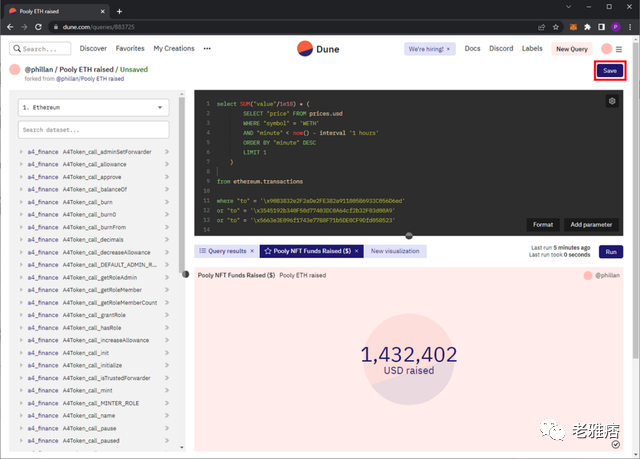Screen dimensions: 640x459
Task: Close Pooly NFT Funds Raised visualization tab
Action: 357,251
